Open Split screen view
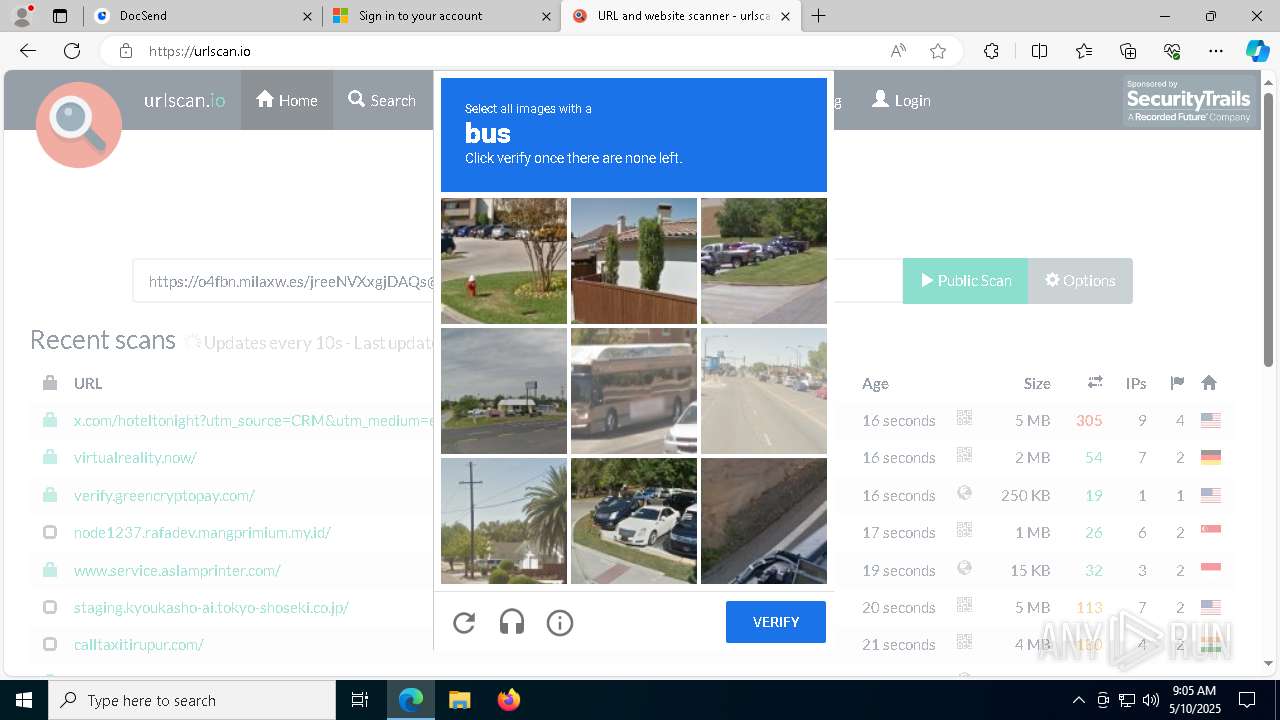 point(1039,51)
